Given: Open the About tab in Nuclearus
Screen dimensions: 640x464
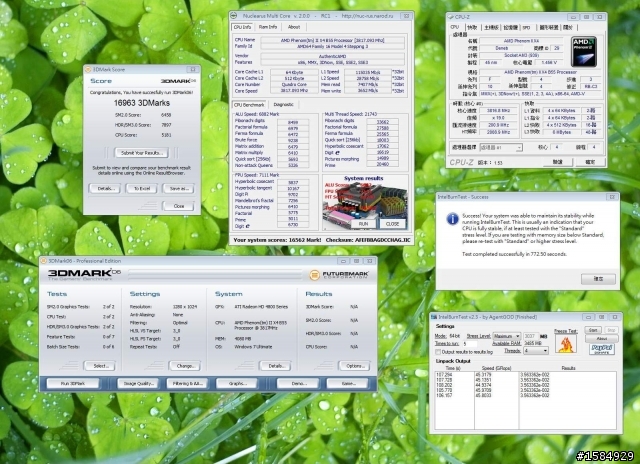Looking at the screenshot, I should (294, 27).
